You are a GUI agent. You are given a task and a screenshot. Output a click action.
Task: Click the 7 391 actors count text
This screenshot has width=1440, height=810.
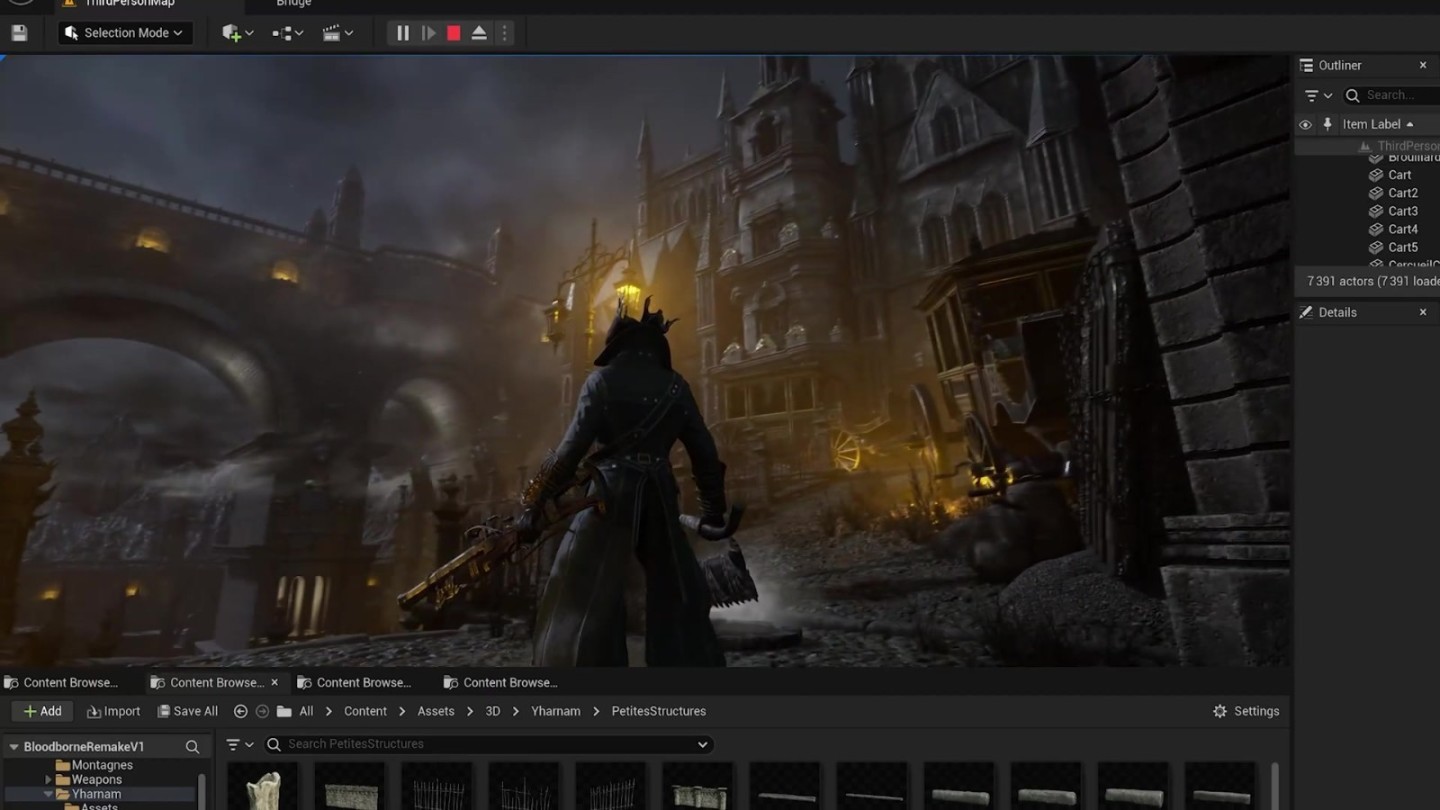1373,281
